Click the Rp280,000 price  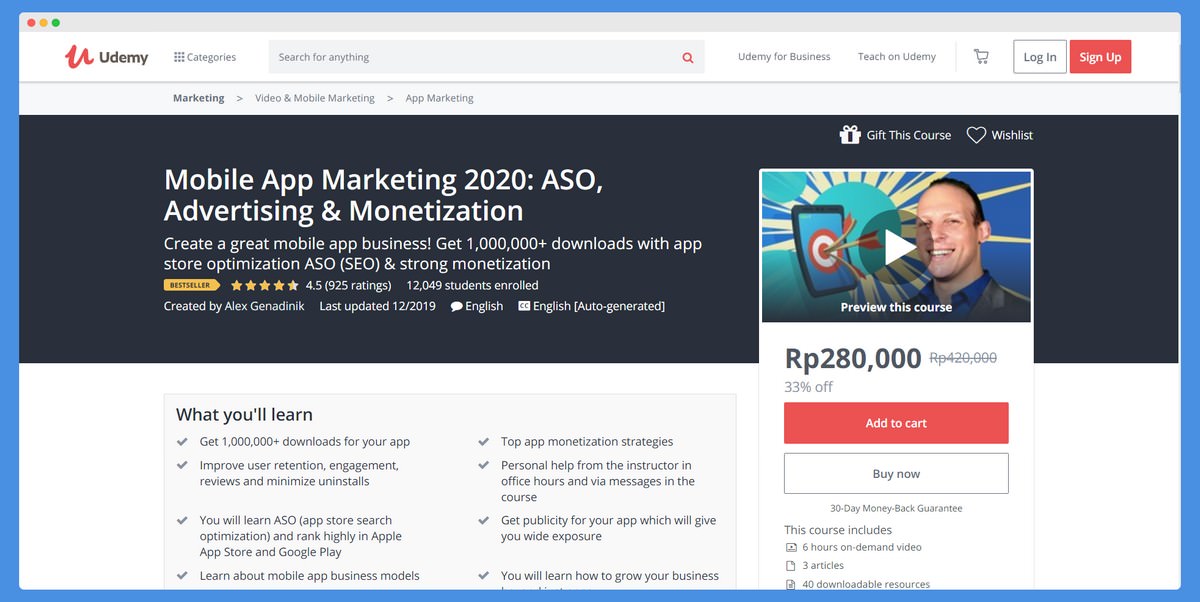click(x=853, y=358)
